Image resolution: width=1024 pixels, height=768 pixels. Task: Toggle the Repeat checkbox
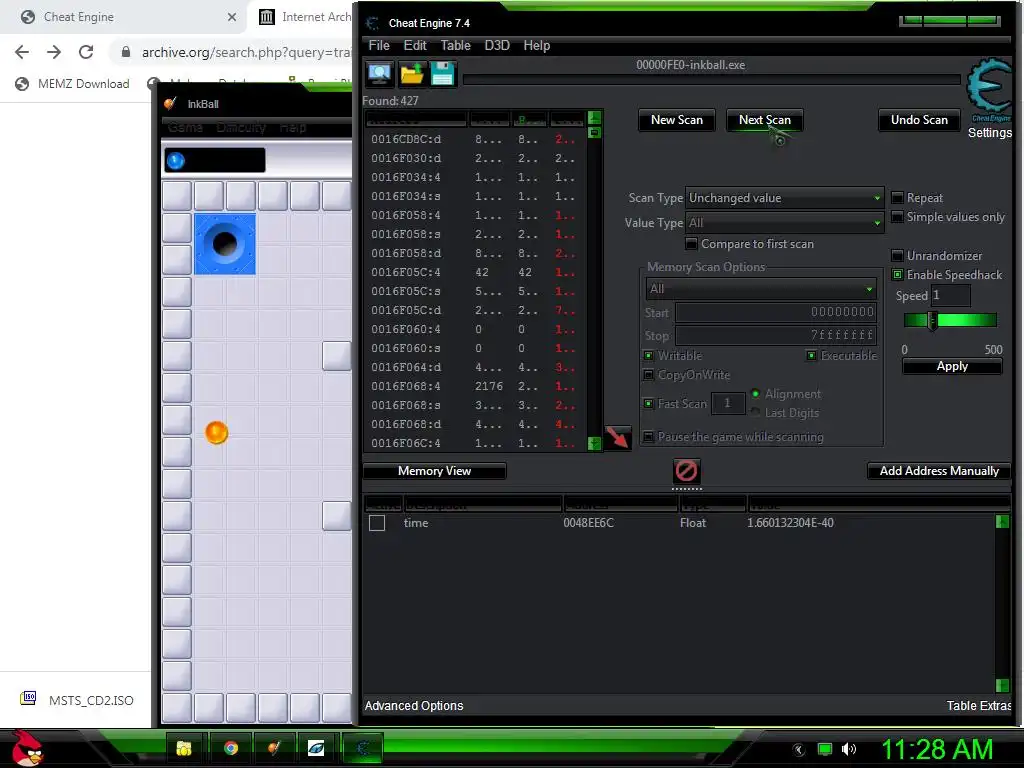point(897,198)
